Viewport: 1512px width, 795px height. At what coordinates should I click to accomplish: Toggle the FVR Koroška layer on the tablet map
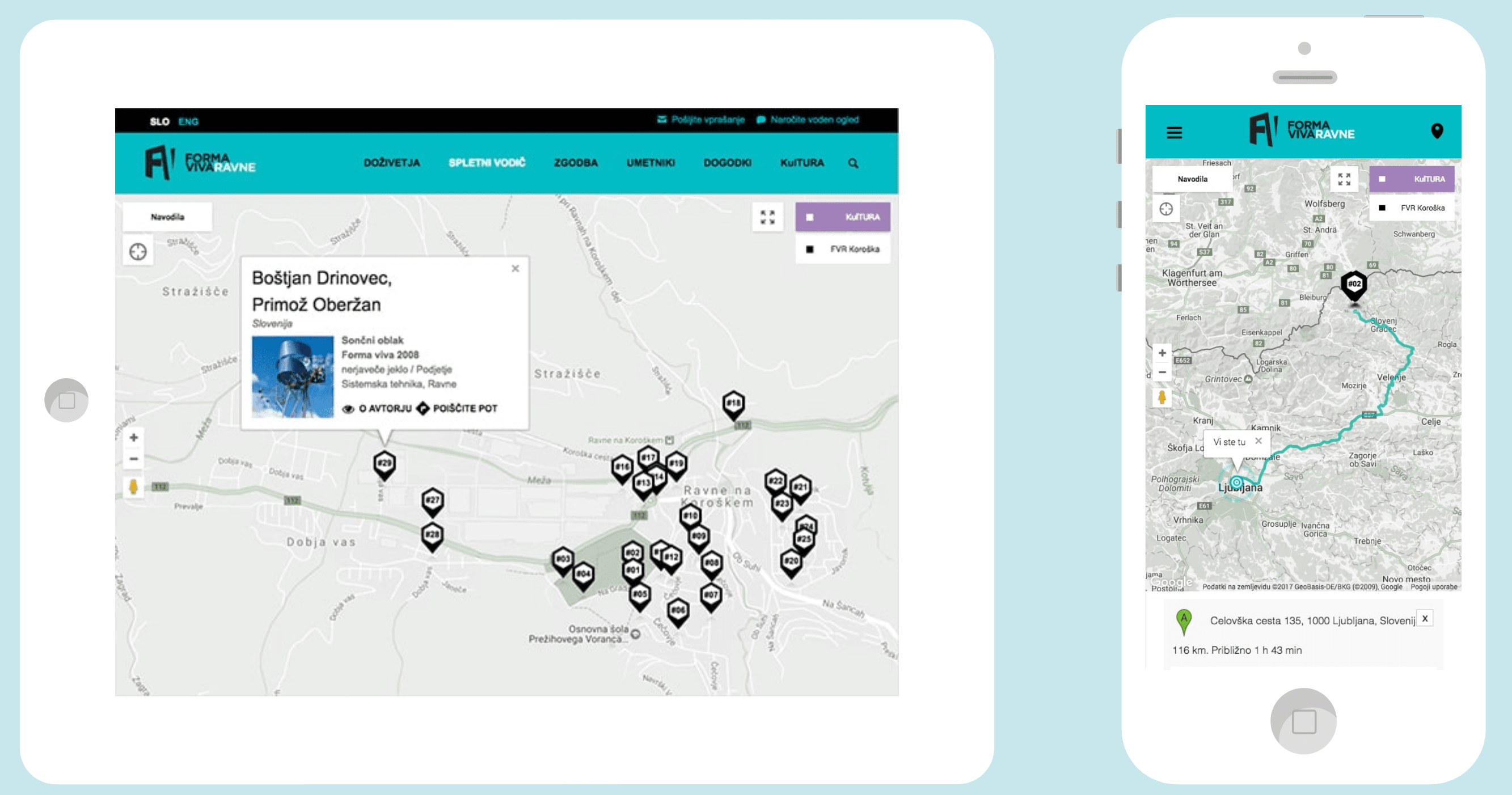(x=842, y=250)
